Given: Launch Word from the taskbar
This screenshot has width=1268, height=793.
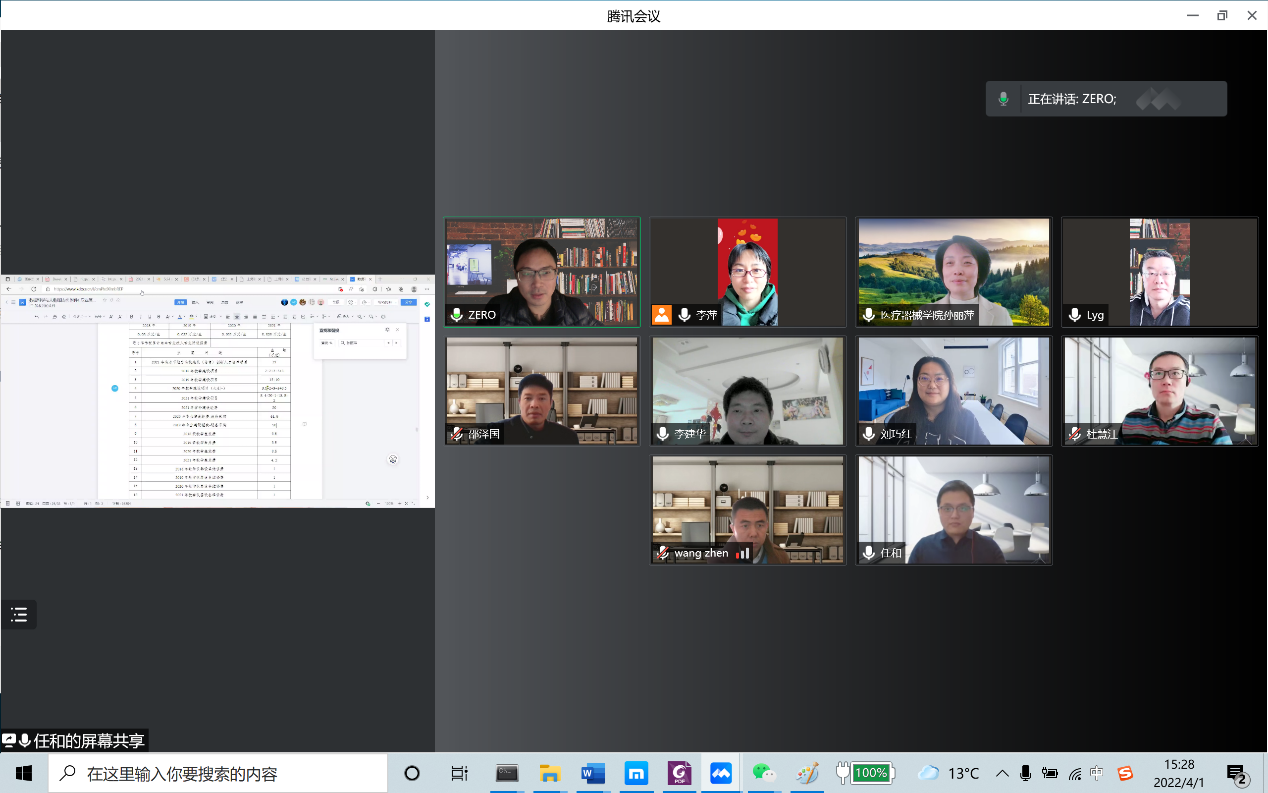Looking at the screenshot, I should click(x=593, y=773).
